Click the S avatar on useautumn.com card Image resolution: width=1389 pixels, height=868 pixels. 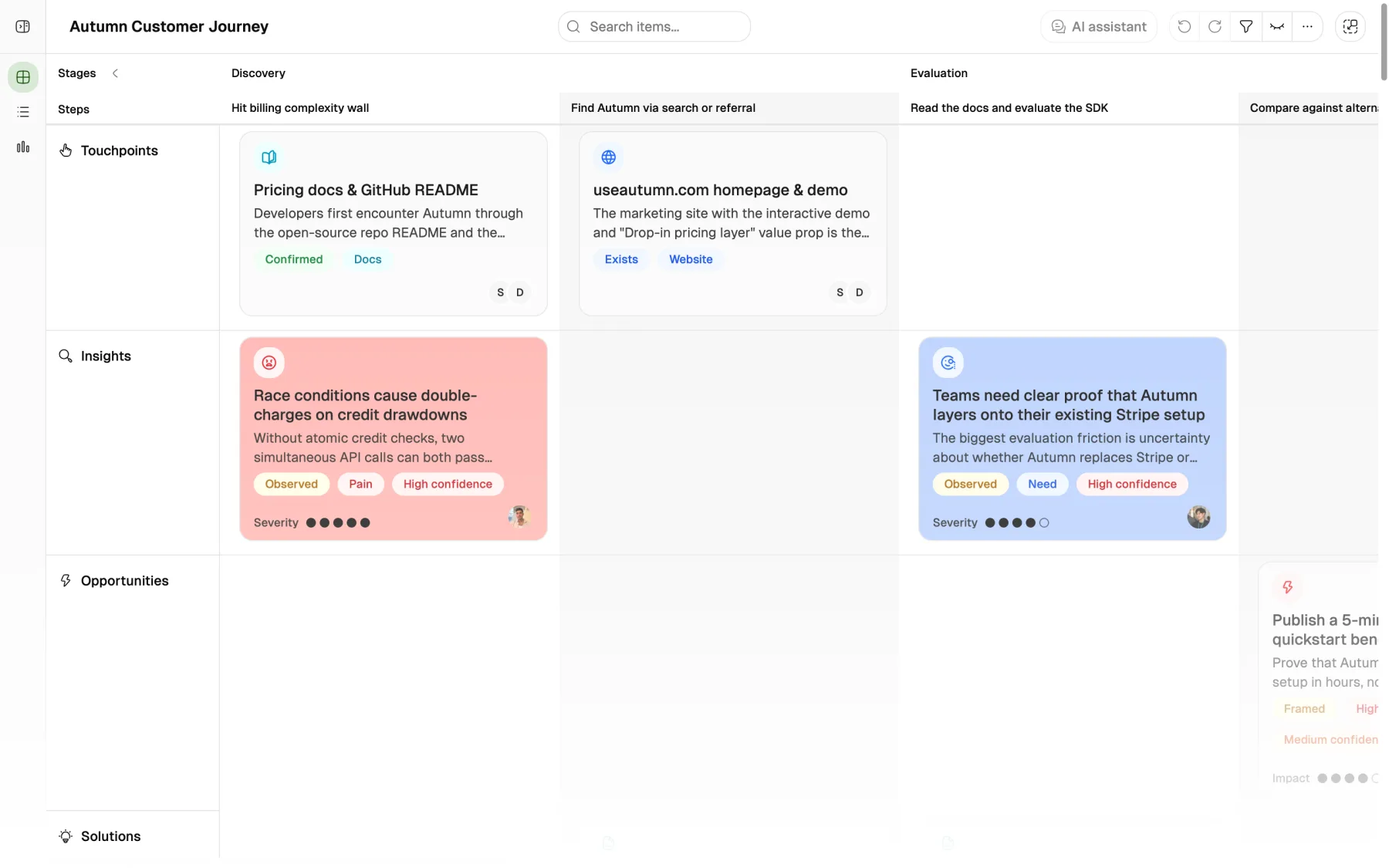click(x=840, y=292)
